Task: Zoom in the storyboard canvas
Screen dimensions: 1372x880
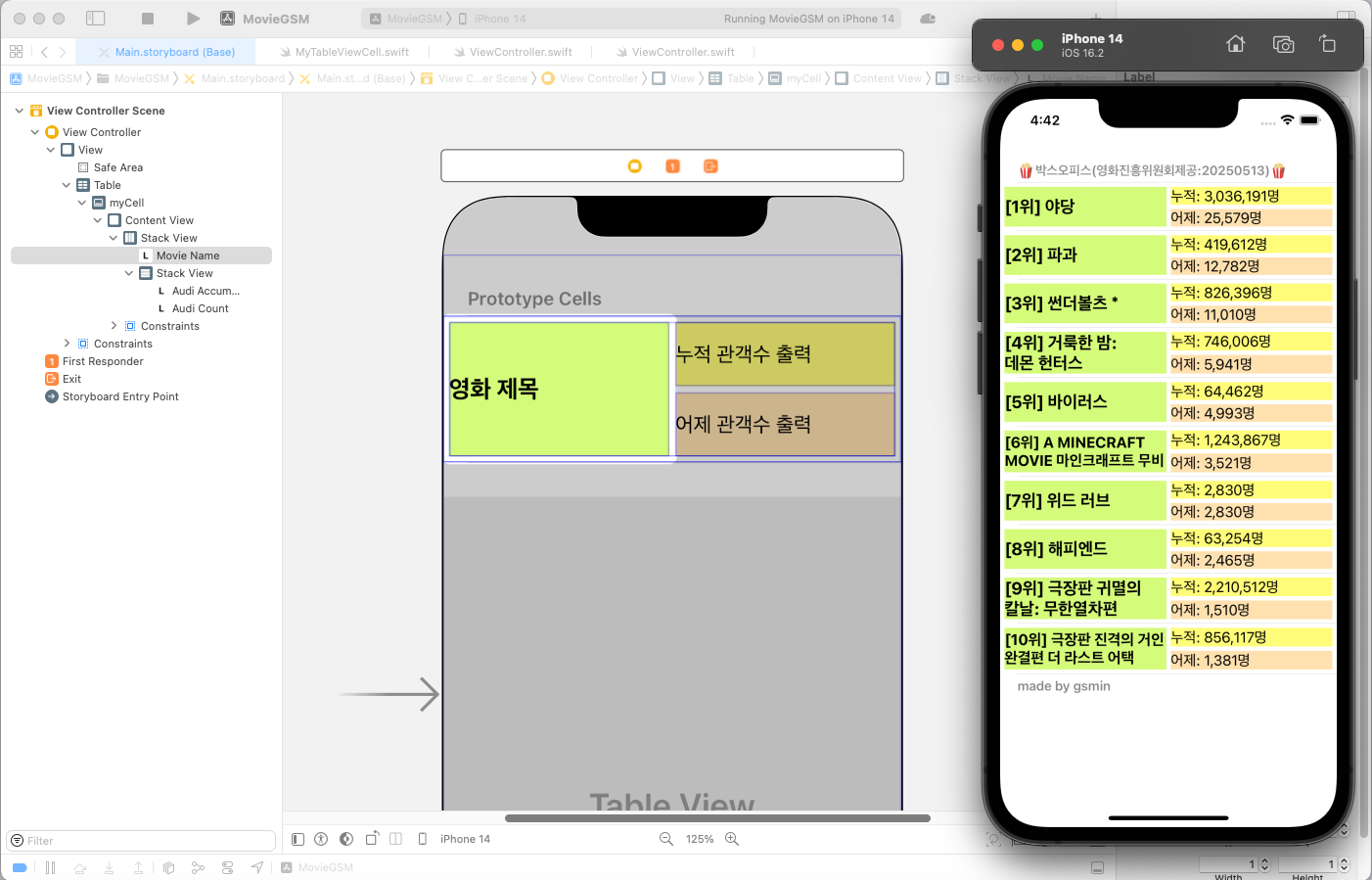Action: tap(732, 839)
